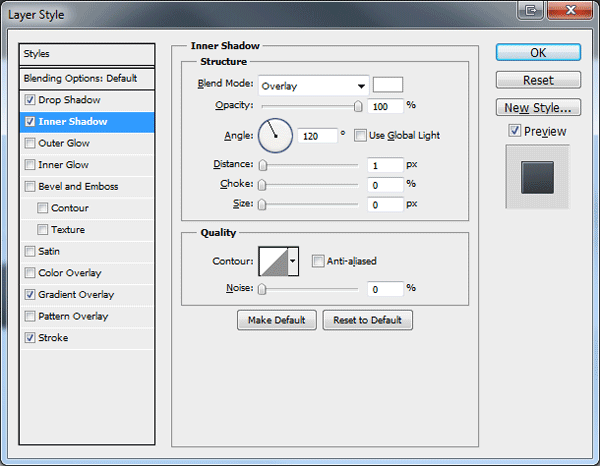The width and height of the screenshot is (600, 466).
Task: Select the Styles list header
Action: point(87,54)
